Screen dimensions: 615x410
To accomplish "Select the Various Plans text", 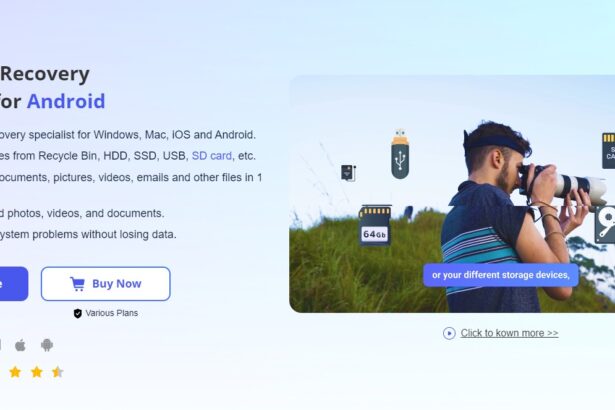I will click(x=112, y=313).
